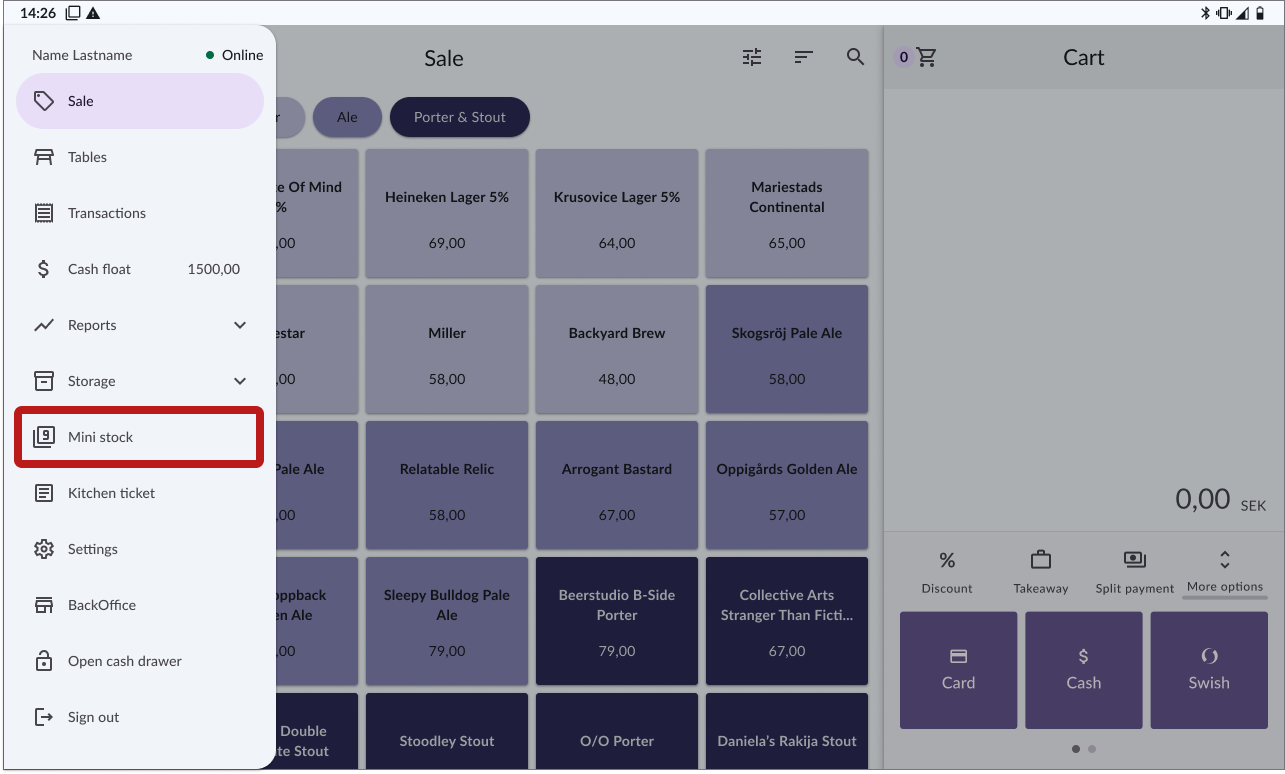Add Krusovice Lager 5% to cart
Screen dimensions: 1285x774
tap(617, 214)
